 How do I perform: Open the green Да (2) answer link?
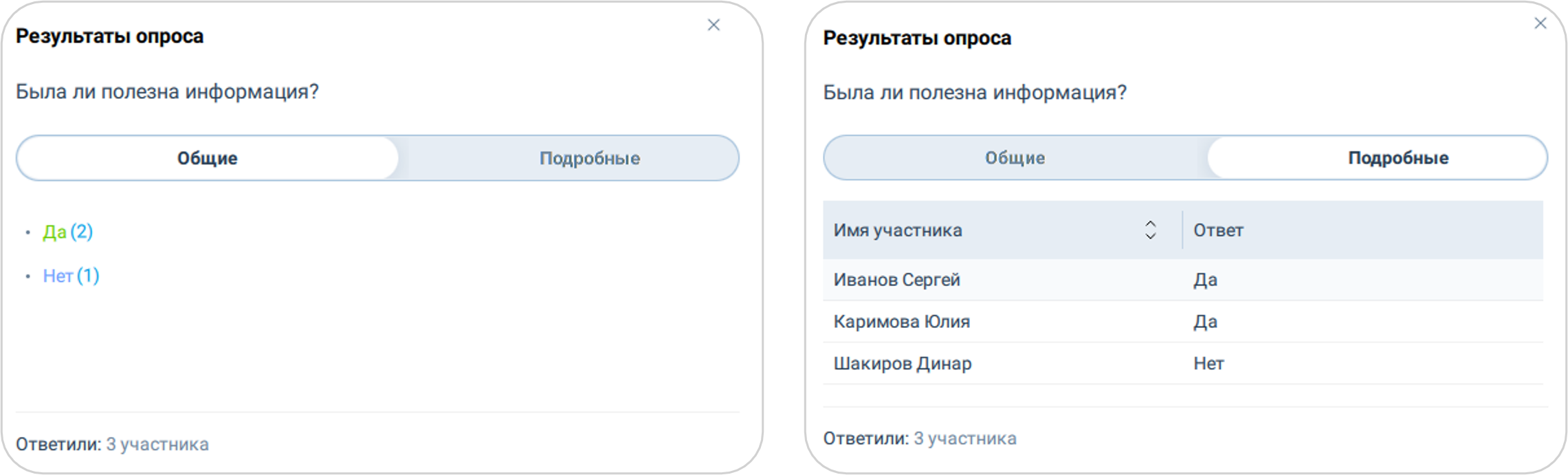(x=67, y=232)
